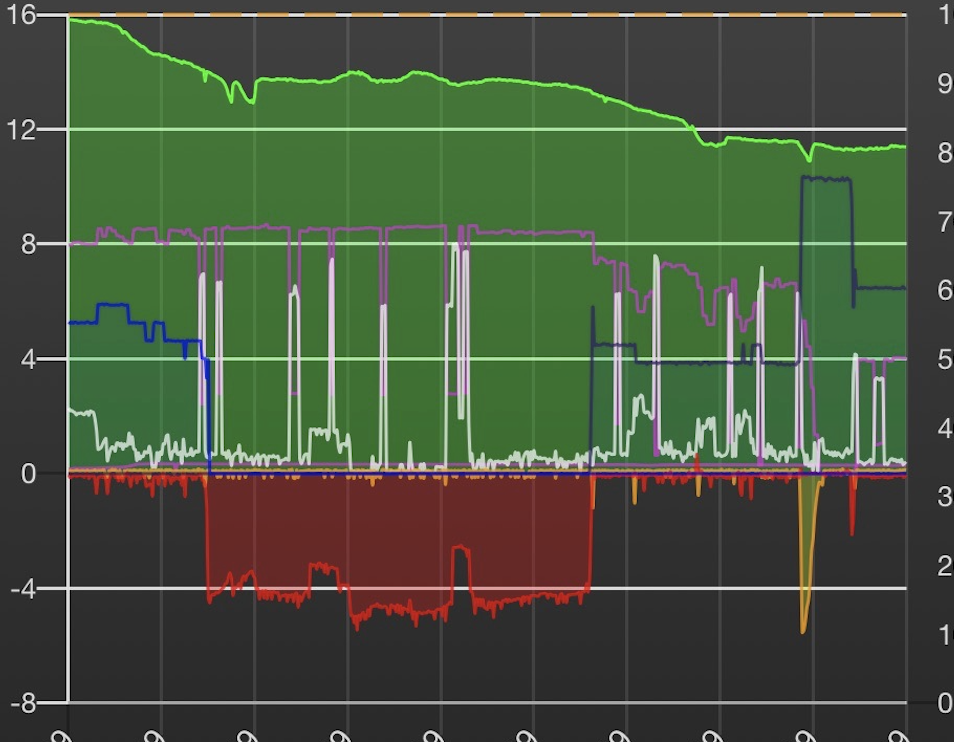Click the bright blue line near 6

click(113, 305)
